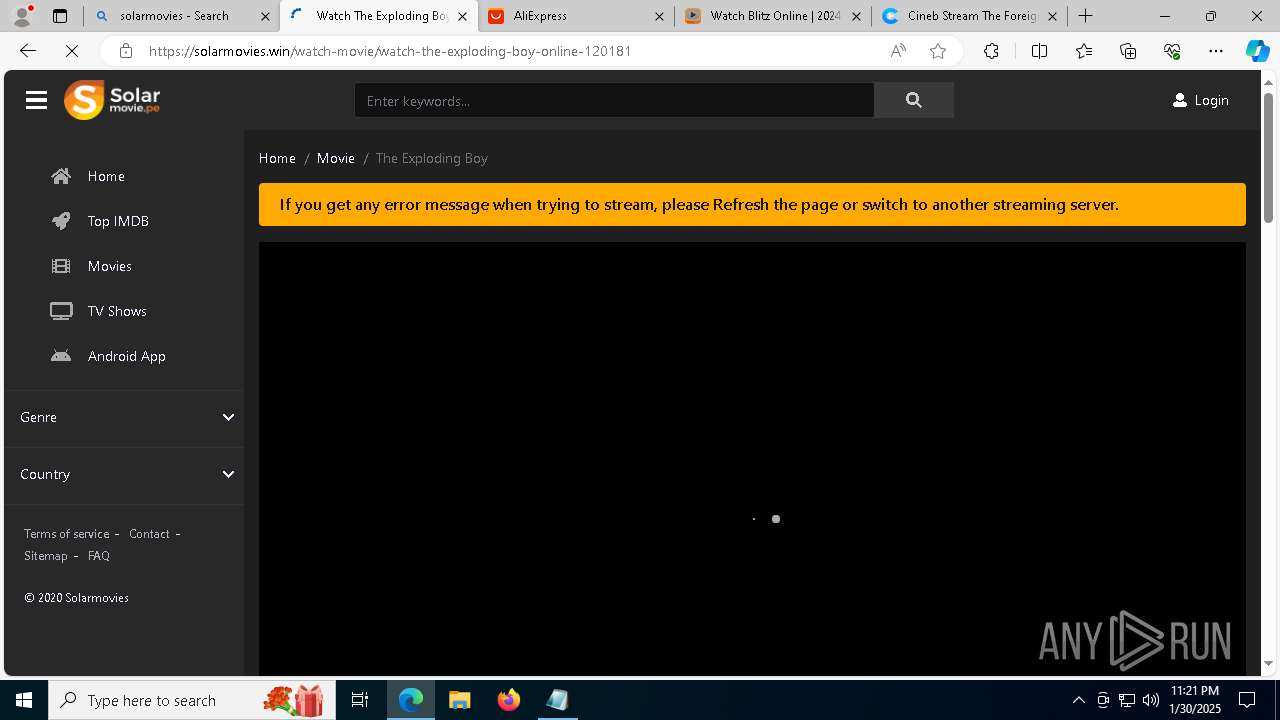Open the hamburger menu icon
1280x720 pixels.
point(37,100)
